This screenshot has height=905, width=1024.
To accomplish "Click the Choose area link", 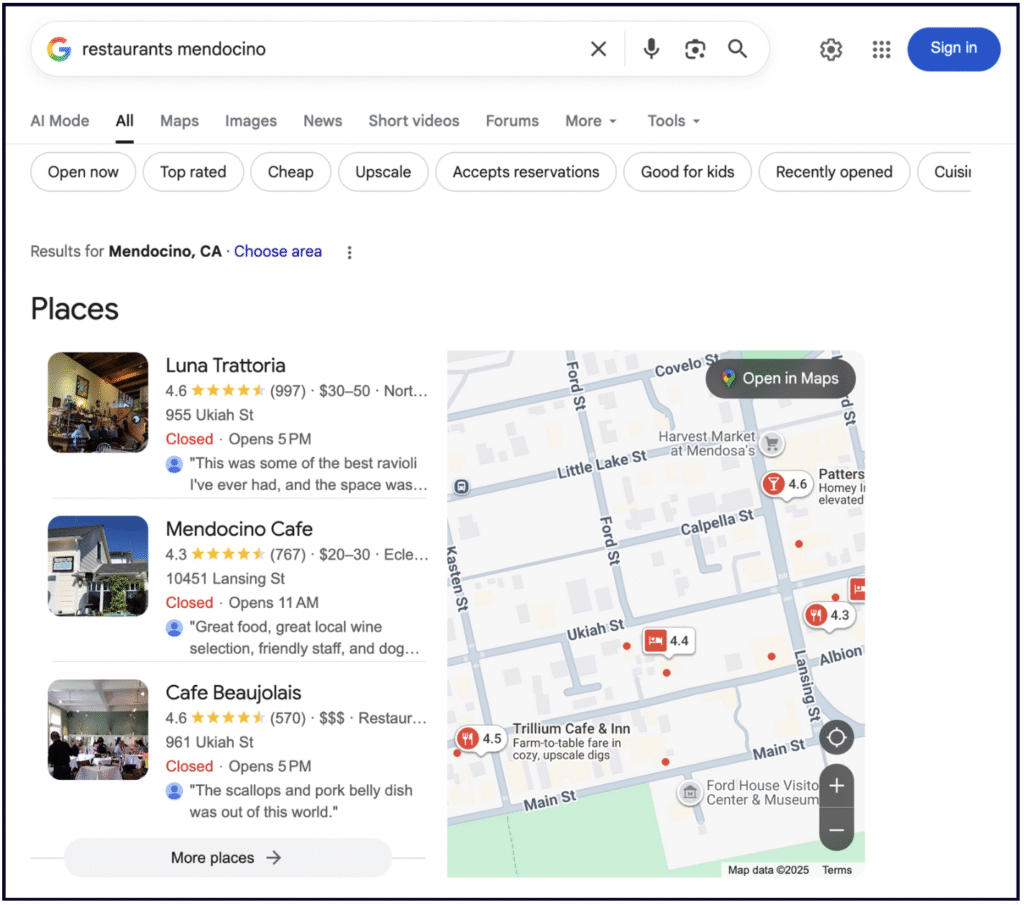I will [x=278, y=252].
